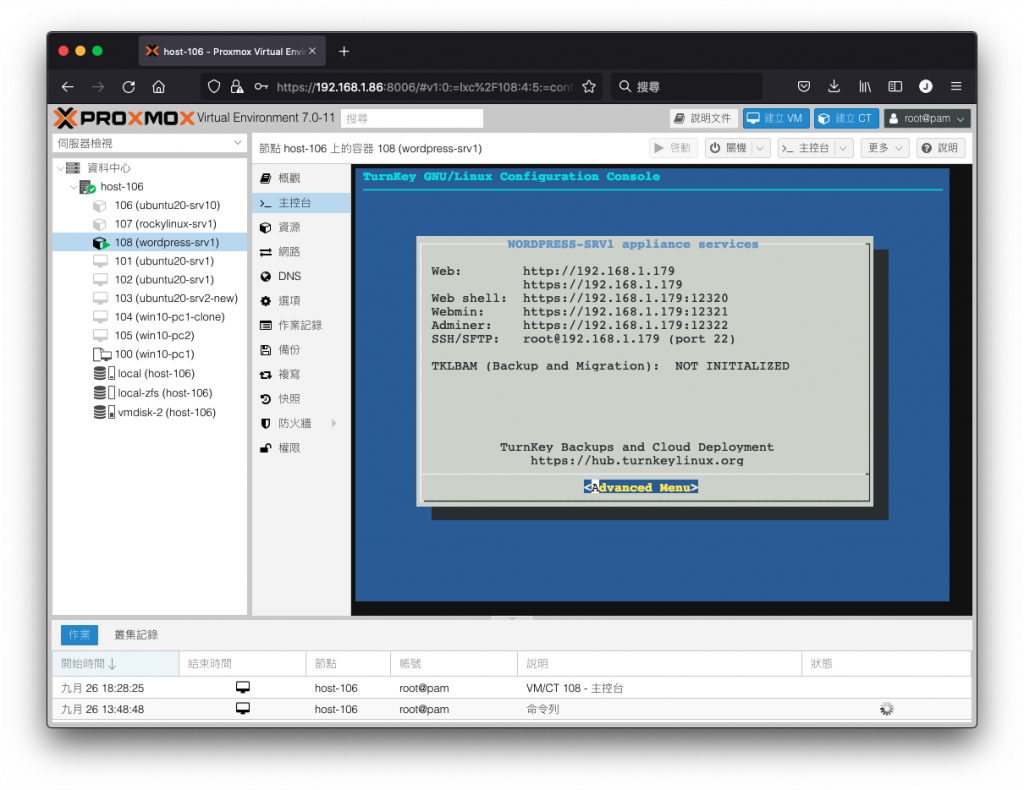Select Advanced Menu in console
This screenshot has width=1024, height=790.
tap(641, 488)
